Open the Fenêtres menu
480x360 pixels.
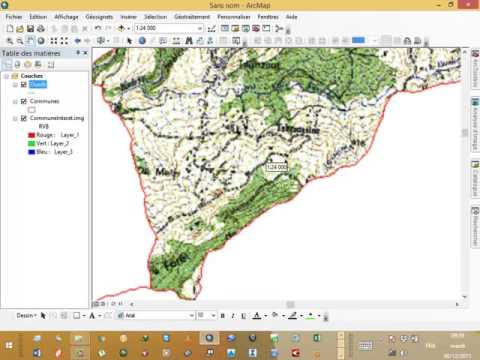268,17
